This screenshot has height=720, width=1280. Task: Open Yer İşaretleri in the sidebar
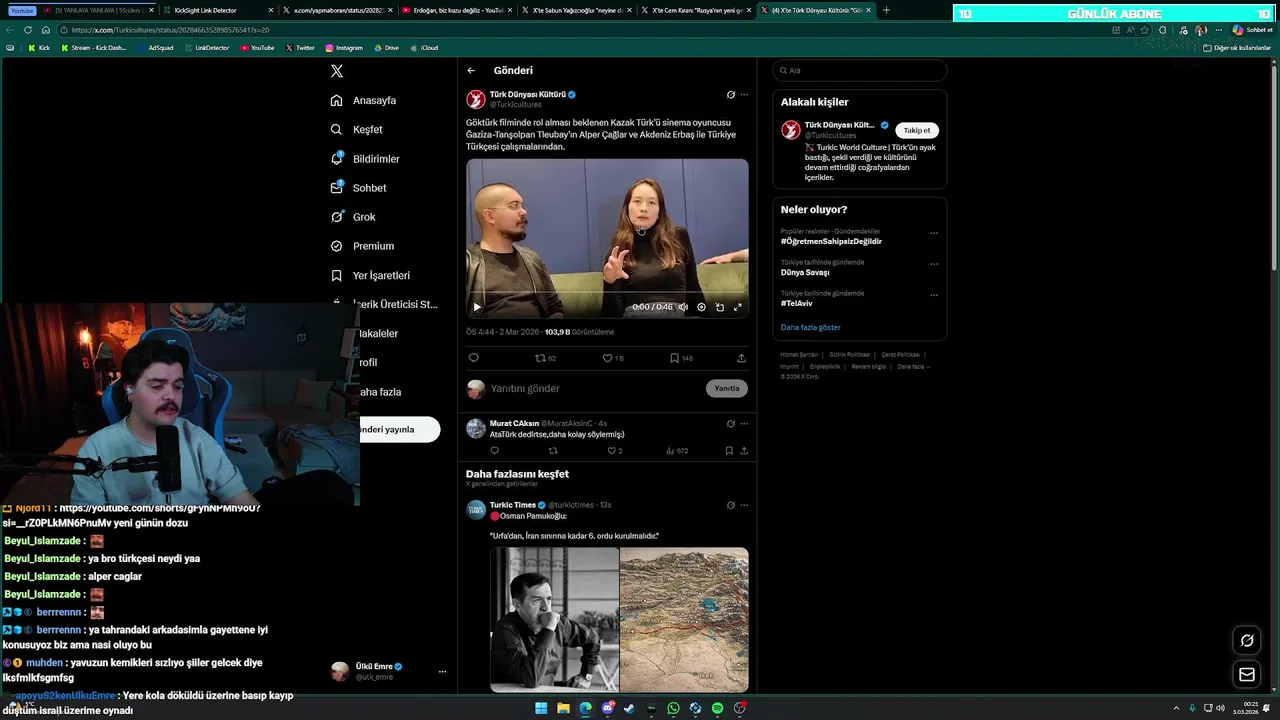(x=370, y=275)
